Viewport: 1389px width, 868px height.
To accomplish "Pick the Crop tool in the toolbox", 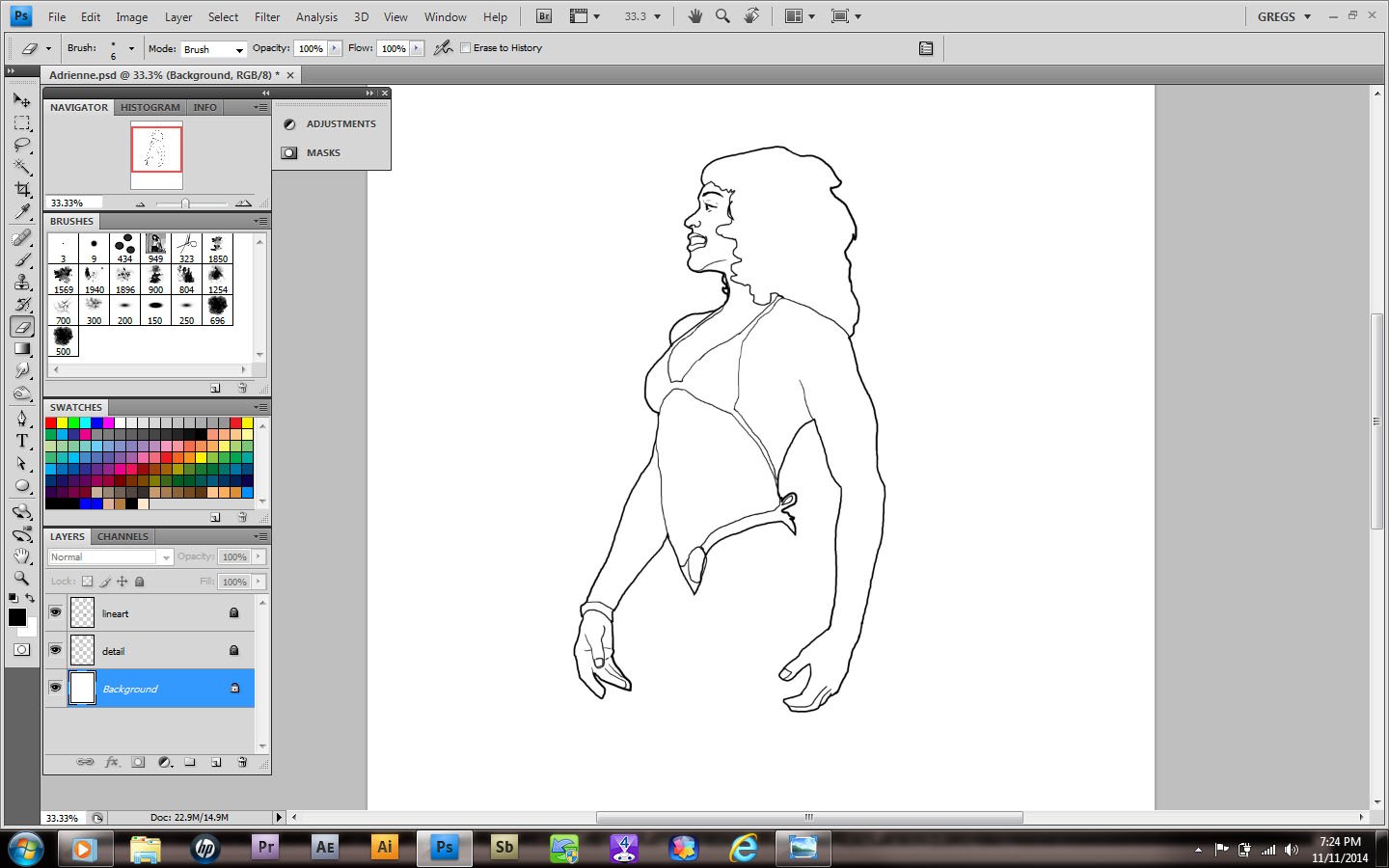I will coord(21,189).
